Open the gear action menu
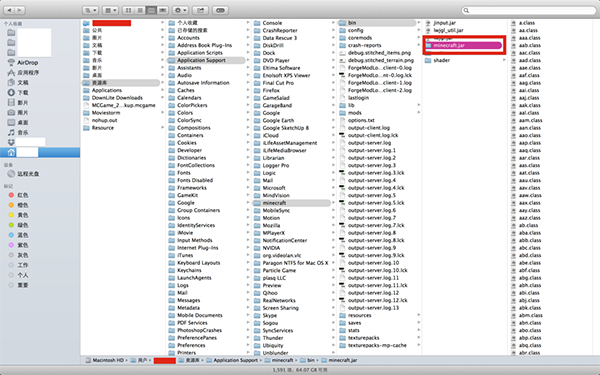Viewport: 600px width, 375px height. 180,10
